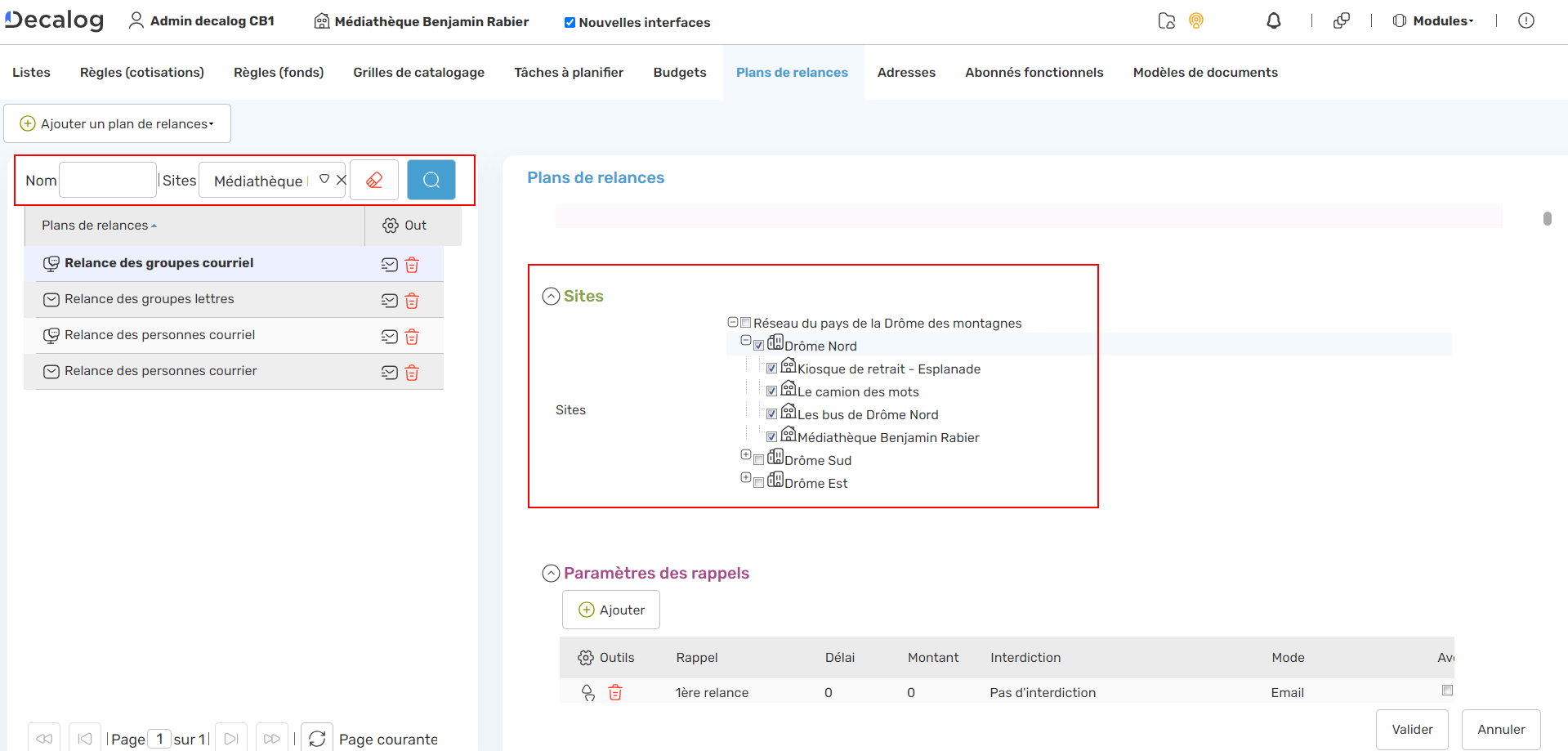The height and width of the screenshot is (751, 1568).
Task: Click the refresh page icon
Action: click(317, 739)
